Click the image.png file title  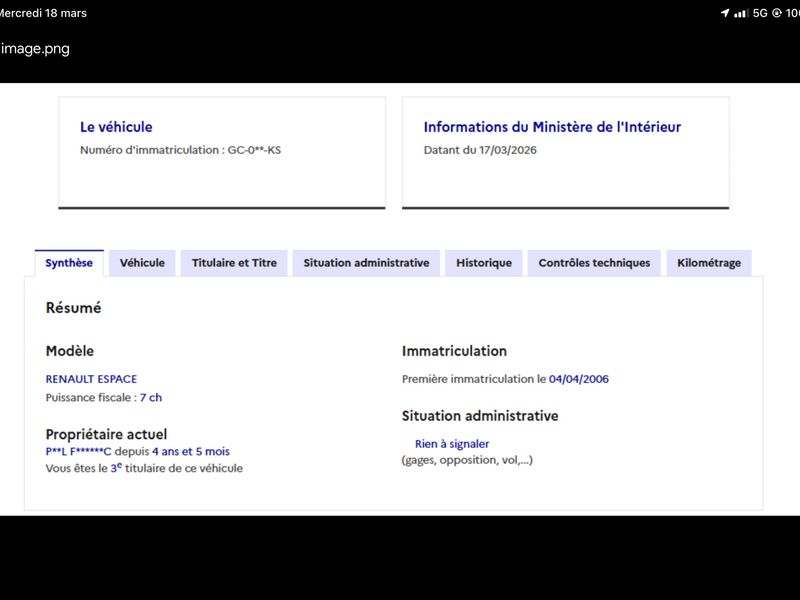pos(35,48)
